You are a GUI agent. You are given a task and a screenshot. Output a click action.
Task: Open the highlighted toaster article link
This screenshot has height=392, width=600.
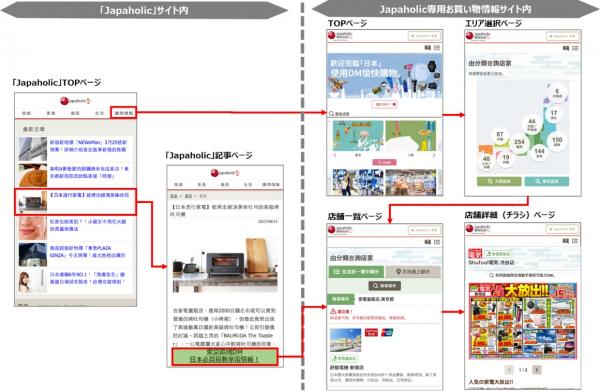coord(75,201)
